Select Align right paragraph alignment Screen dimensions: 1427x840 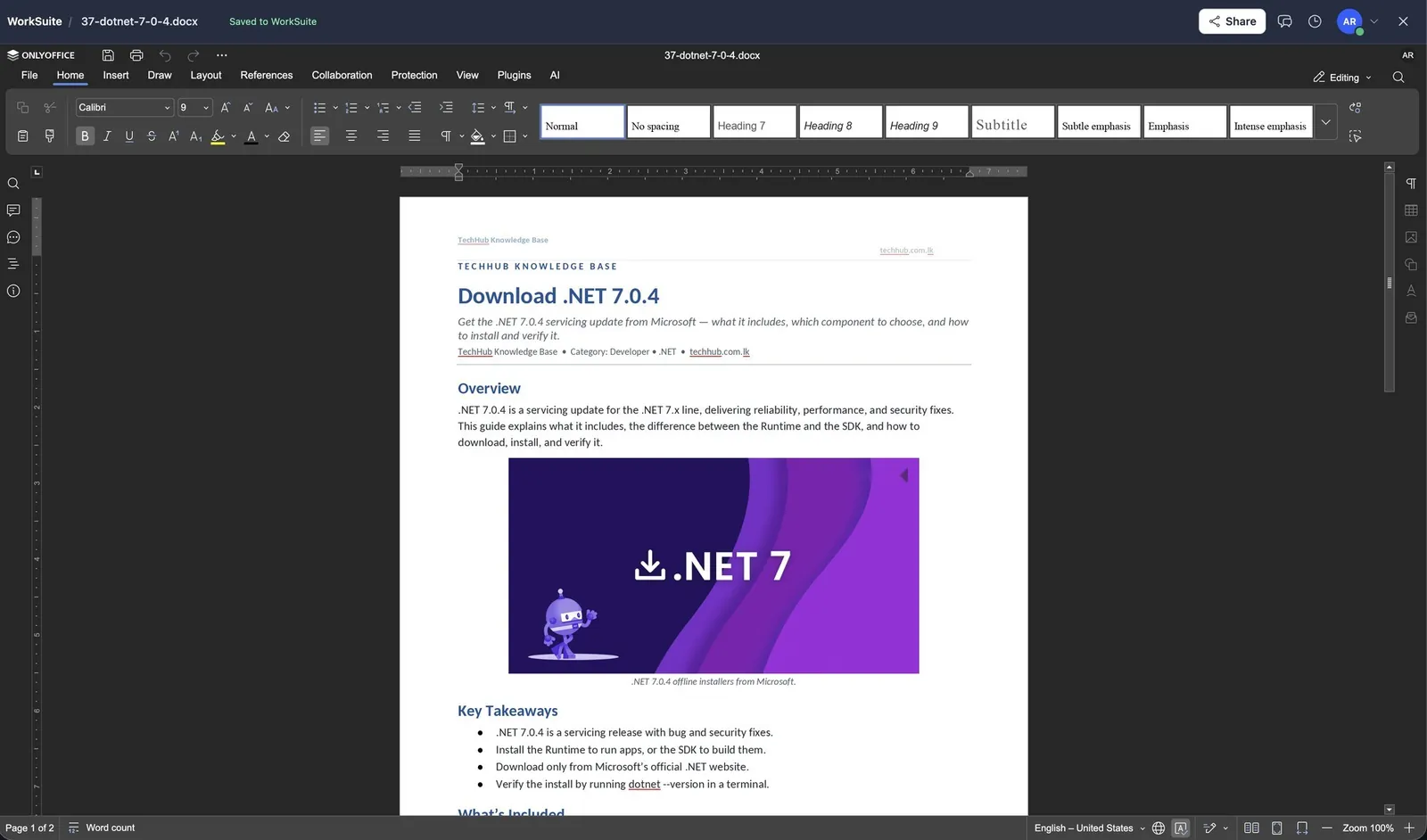pos(383,136)
